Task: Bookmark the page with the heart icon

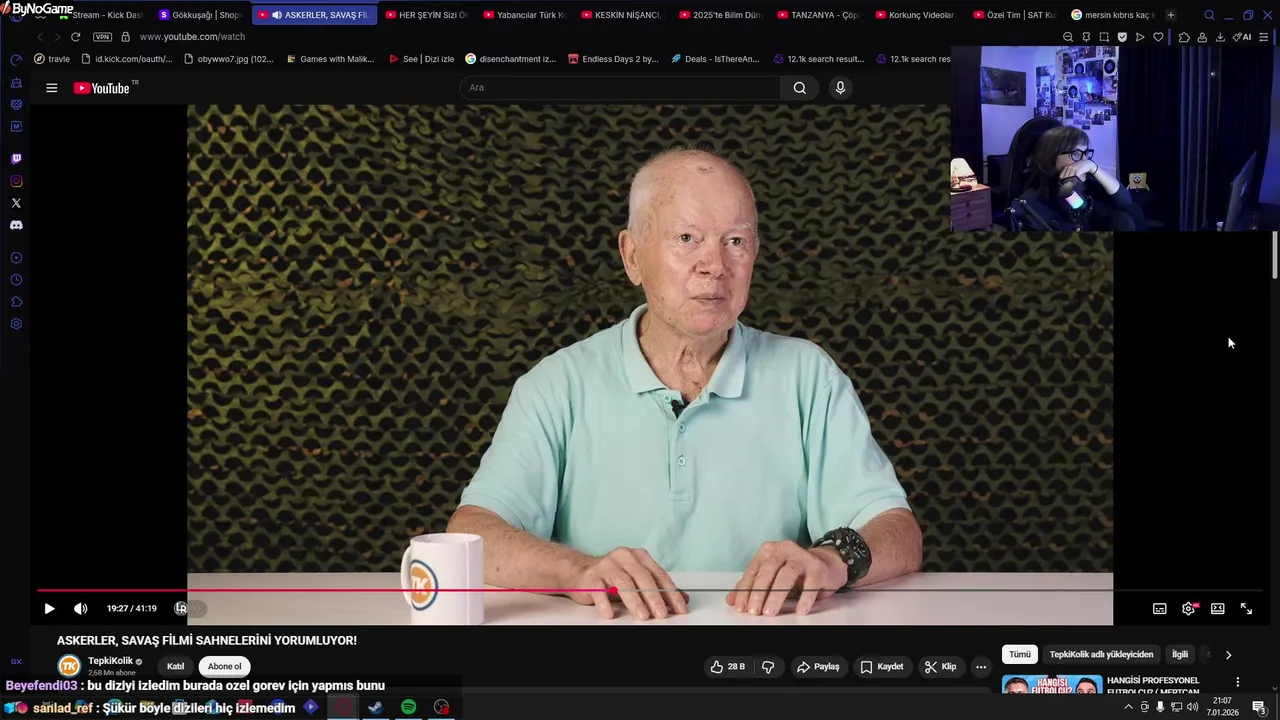Action: (1158, 37)
